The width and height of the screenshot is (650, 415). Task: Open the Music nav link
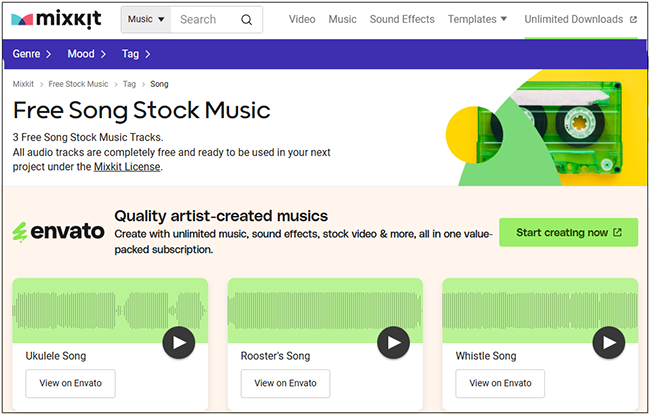342,20
